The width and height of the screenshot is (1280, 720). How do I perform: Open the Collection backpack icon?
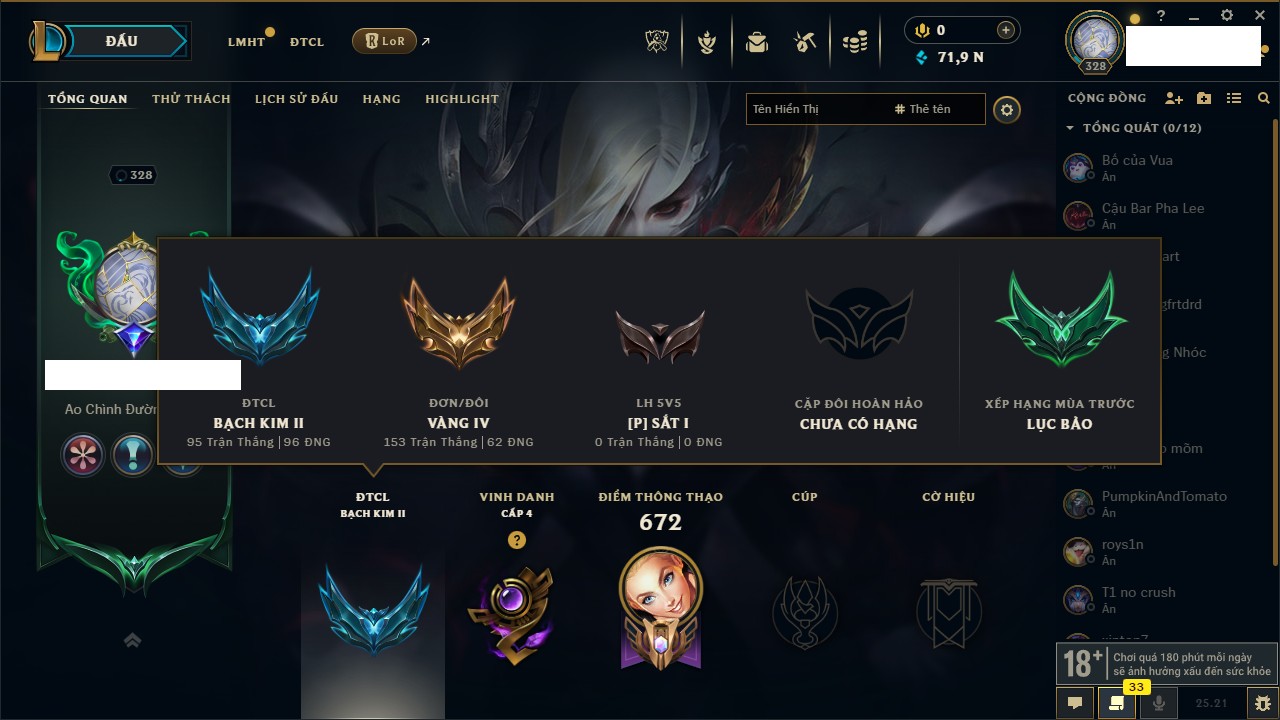(757, 42)
